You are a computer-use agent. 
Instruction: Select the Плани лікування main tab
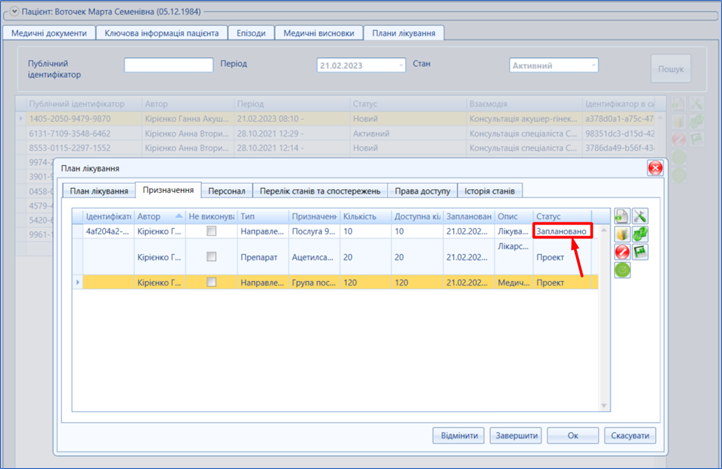[404, 33]
